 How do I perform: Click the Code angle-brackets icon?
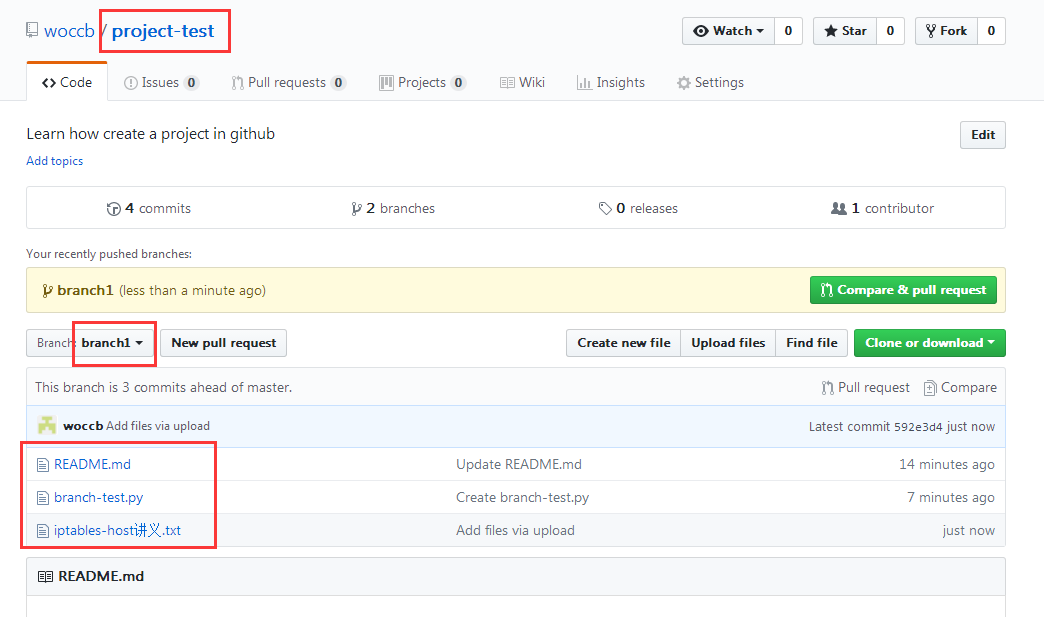[x=49, y=83]
